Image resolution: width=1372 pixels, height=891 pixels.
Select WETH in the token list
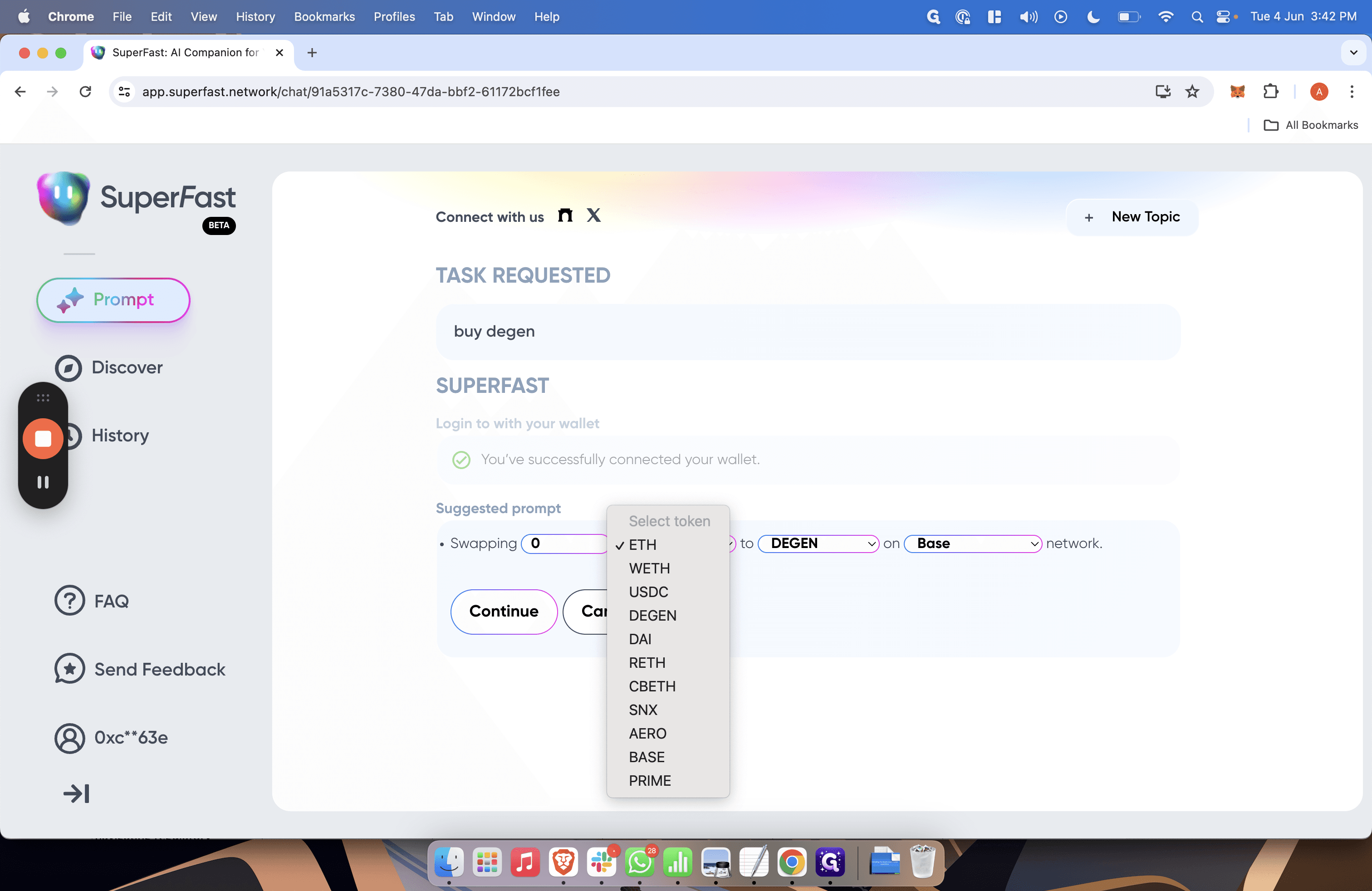pos(668,568)
